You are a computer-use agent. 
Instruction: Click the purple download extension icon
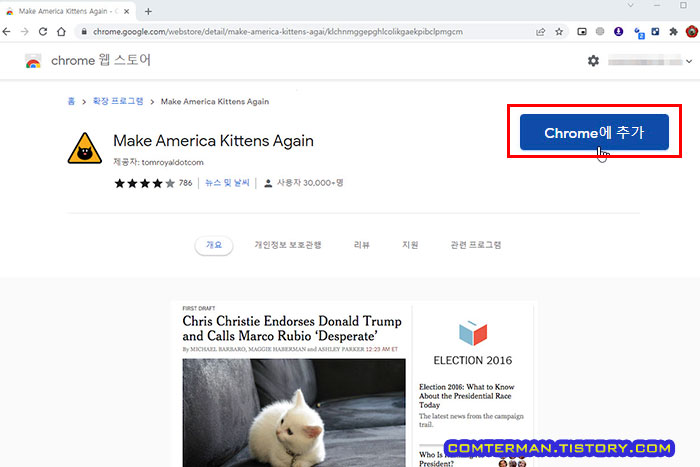618,31
